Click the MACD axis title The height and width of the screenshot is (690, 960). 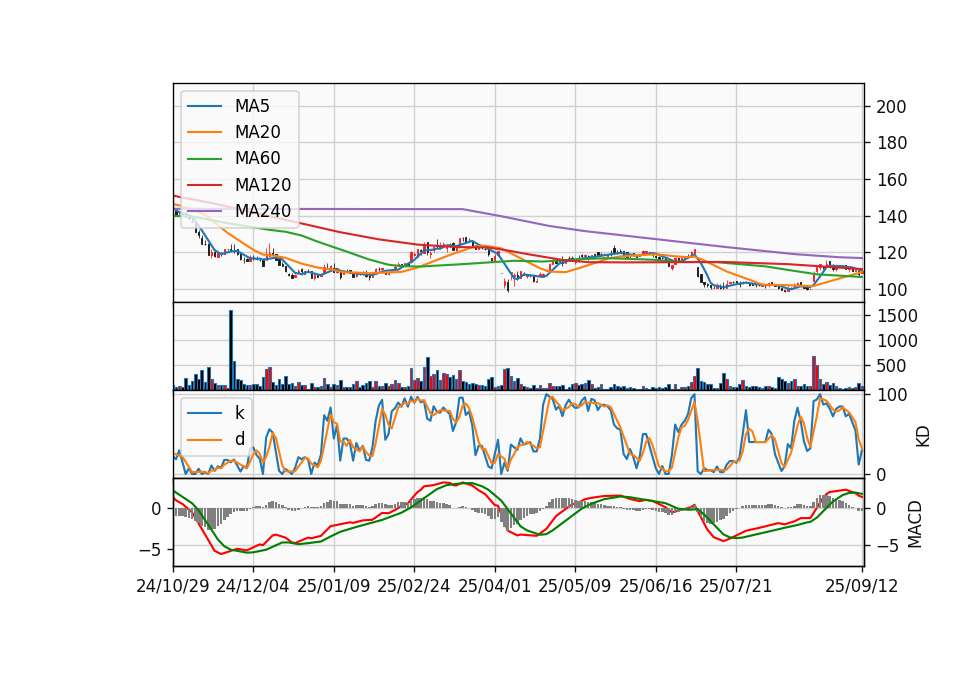[914, 524]
